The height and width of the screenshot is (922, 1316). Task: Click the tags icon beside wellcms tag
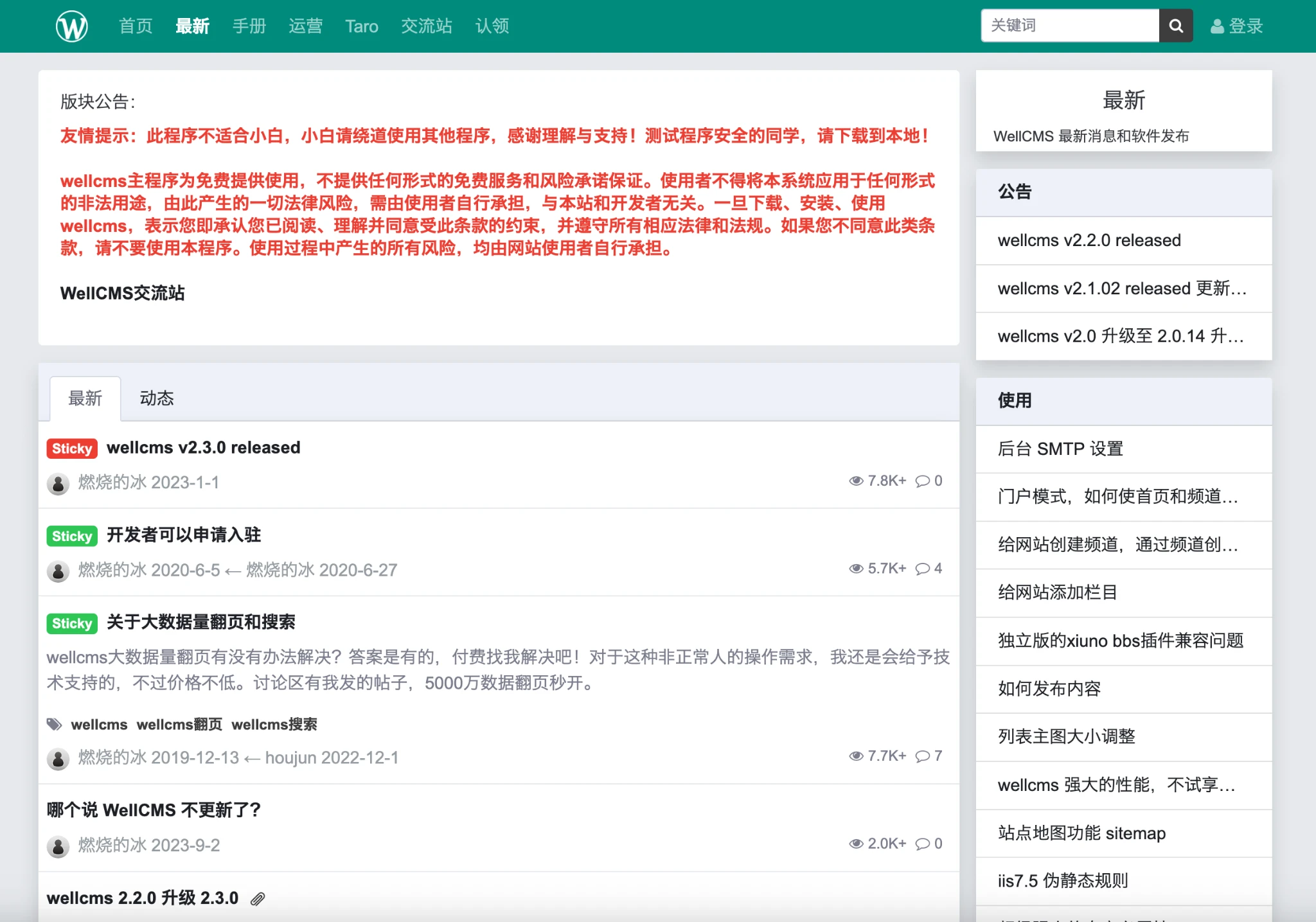pos(54,725)
